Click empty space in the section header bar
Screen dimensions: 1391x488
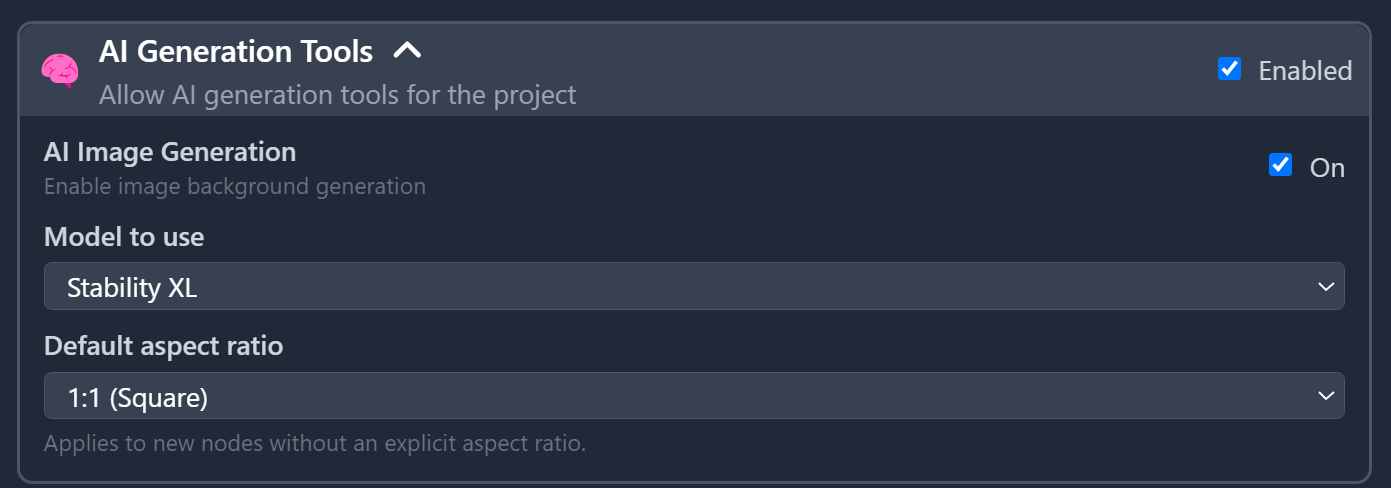(800, 70)
